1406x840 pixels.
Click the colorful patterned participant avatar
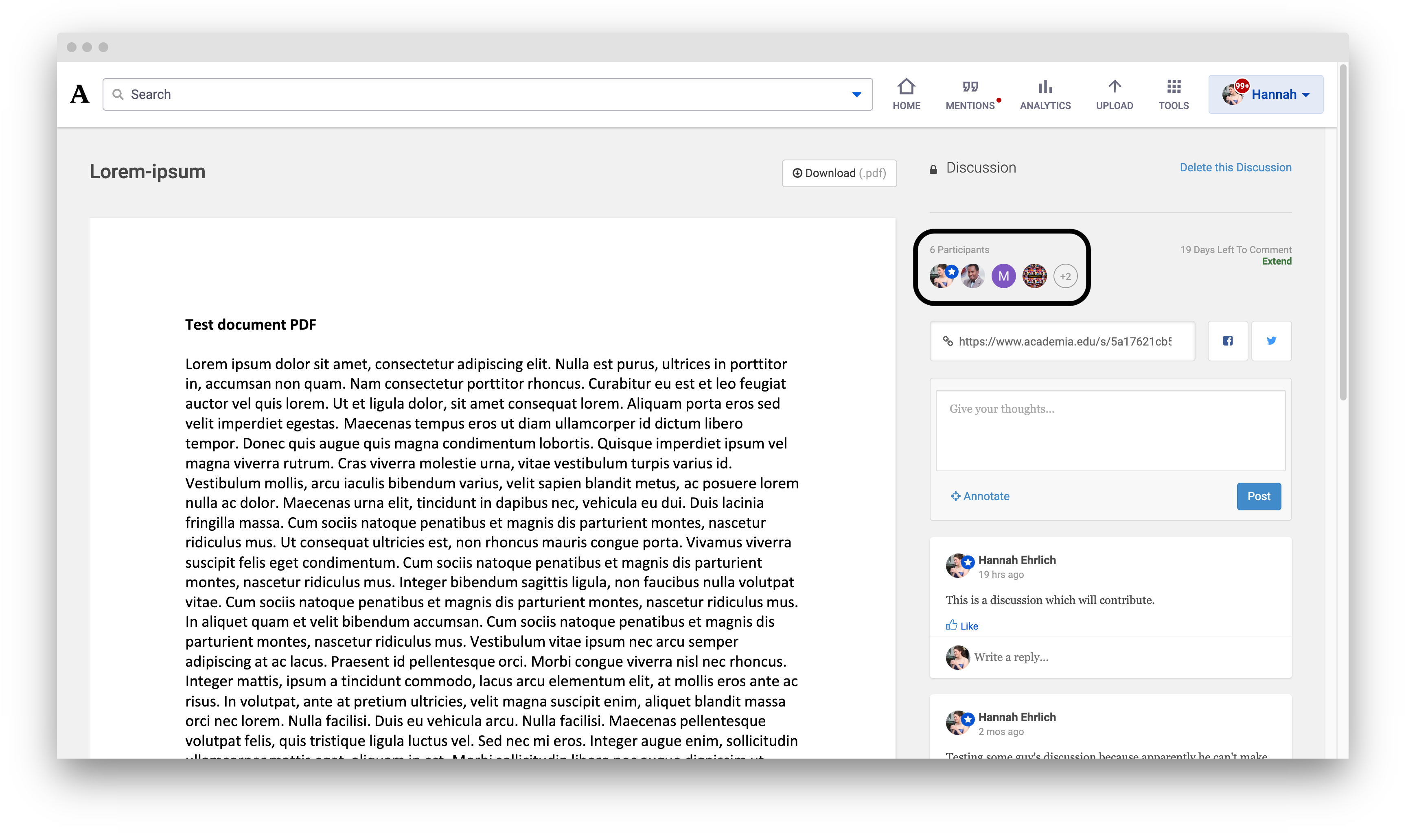click(1034, 276)
